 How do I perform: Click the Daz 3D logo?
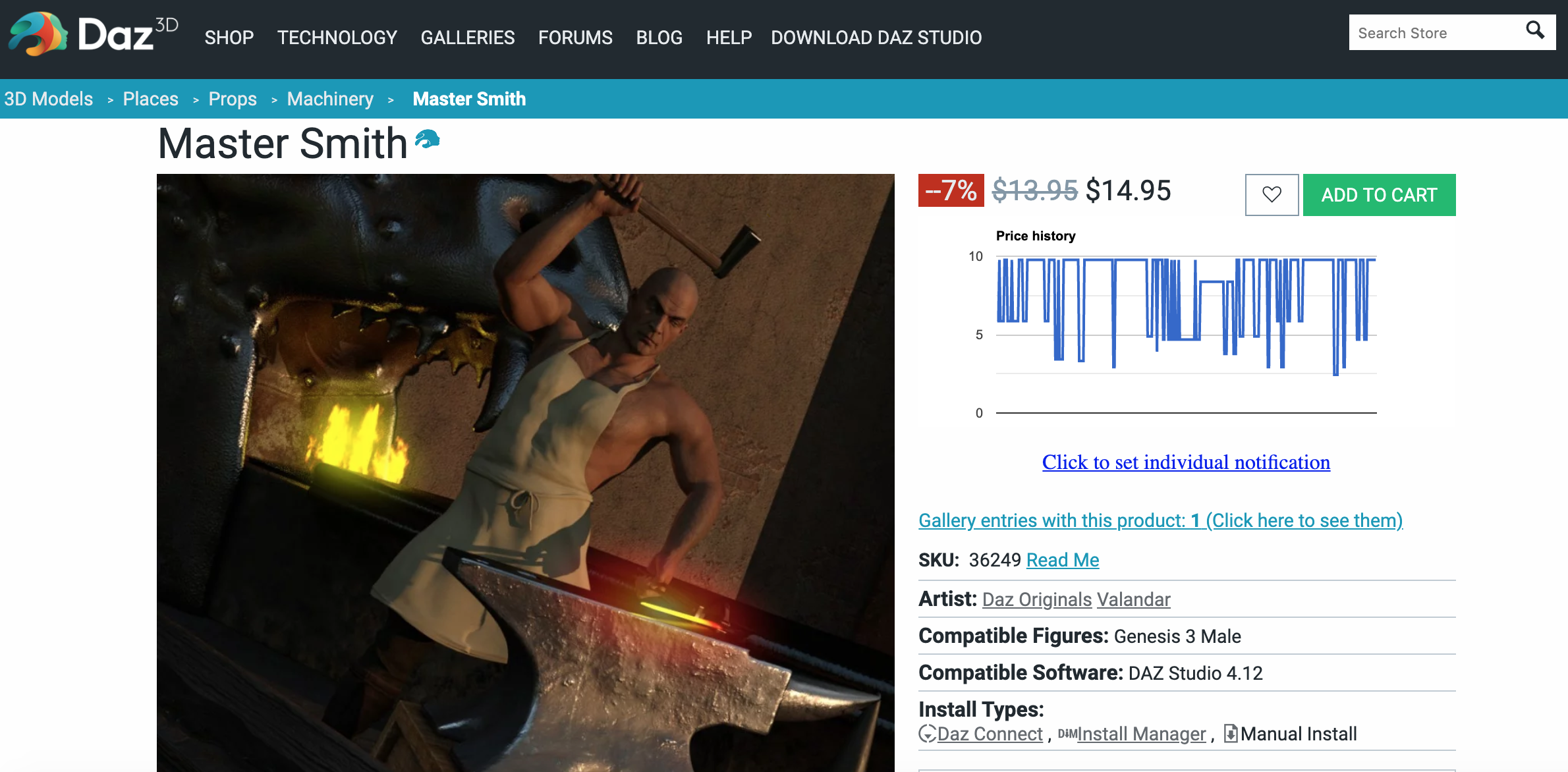[x=92, y=34]
